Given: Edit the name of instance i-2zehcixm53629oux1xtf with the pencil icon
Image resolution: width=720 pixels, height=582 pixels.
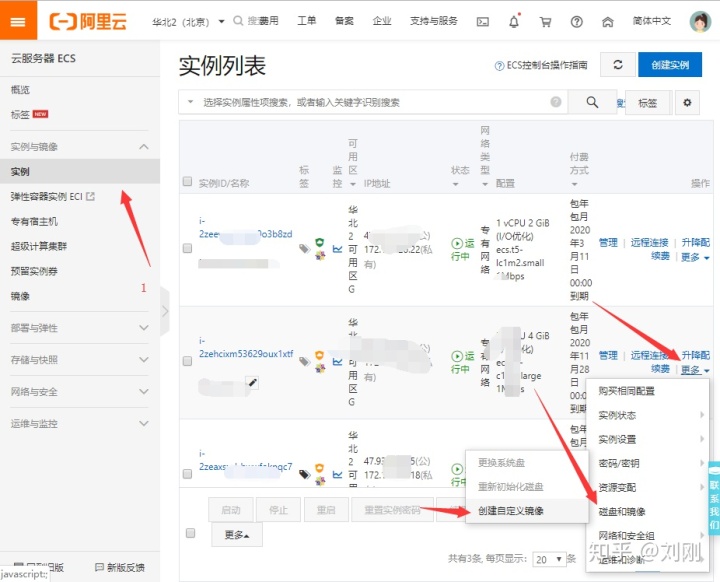Looking at the screenshot, I should click(x=252, y=382).
